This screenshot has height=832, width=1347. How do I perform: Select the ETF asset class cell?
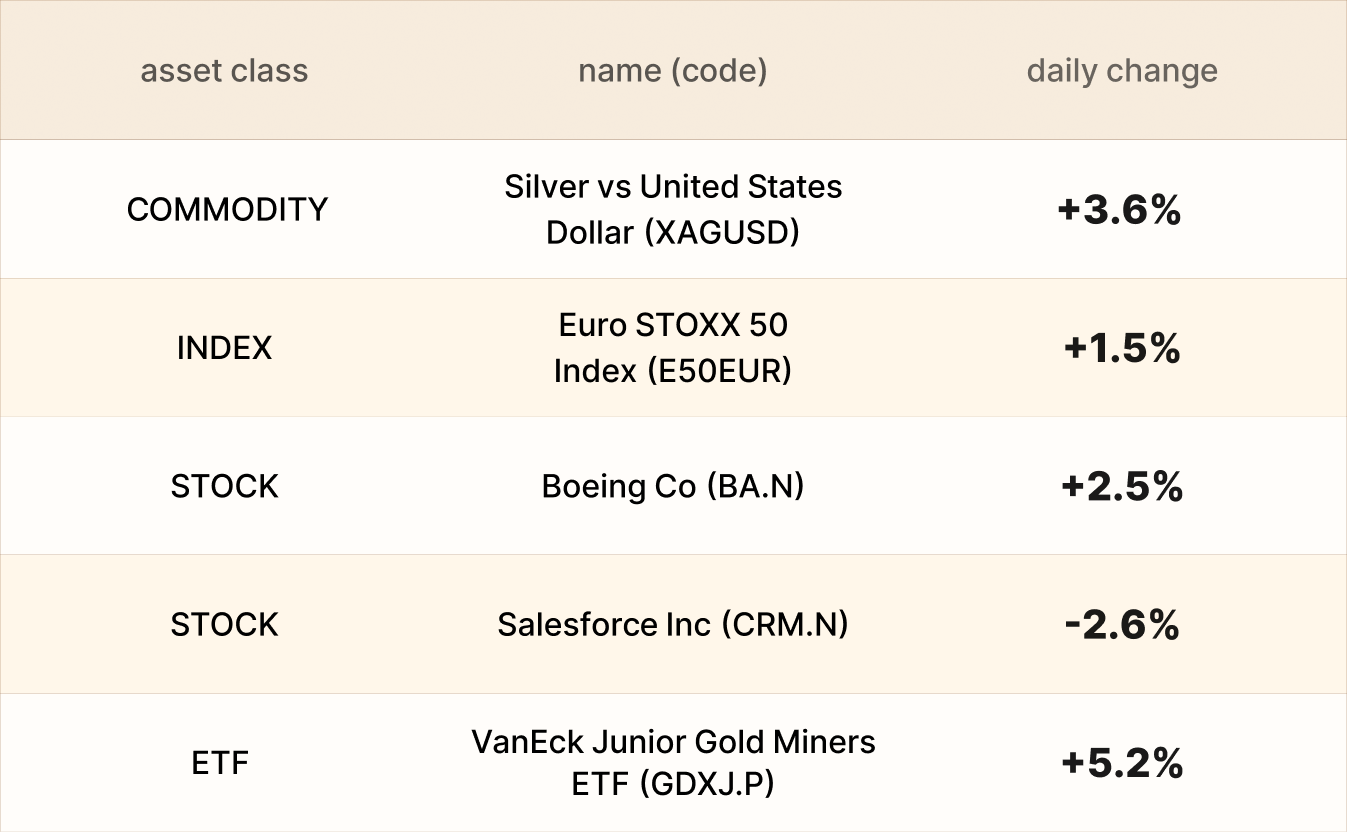click(220, 763)
